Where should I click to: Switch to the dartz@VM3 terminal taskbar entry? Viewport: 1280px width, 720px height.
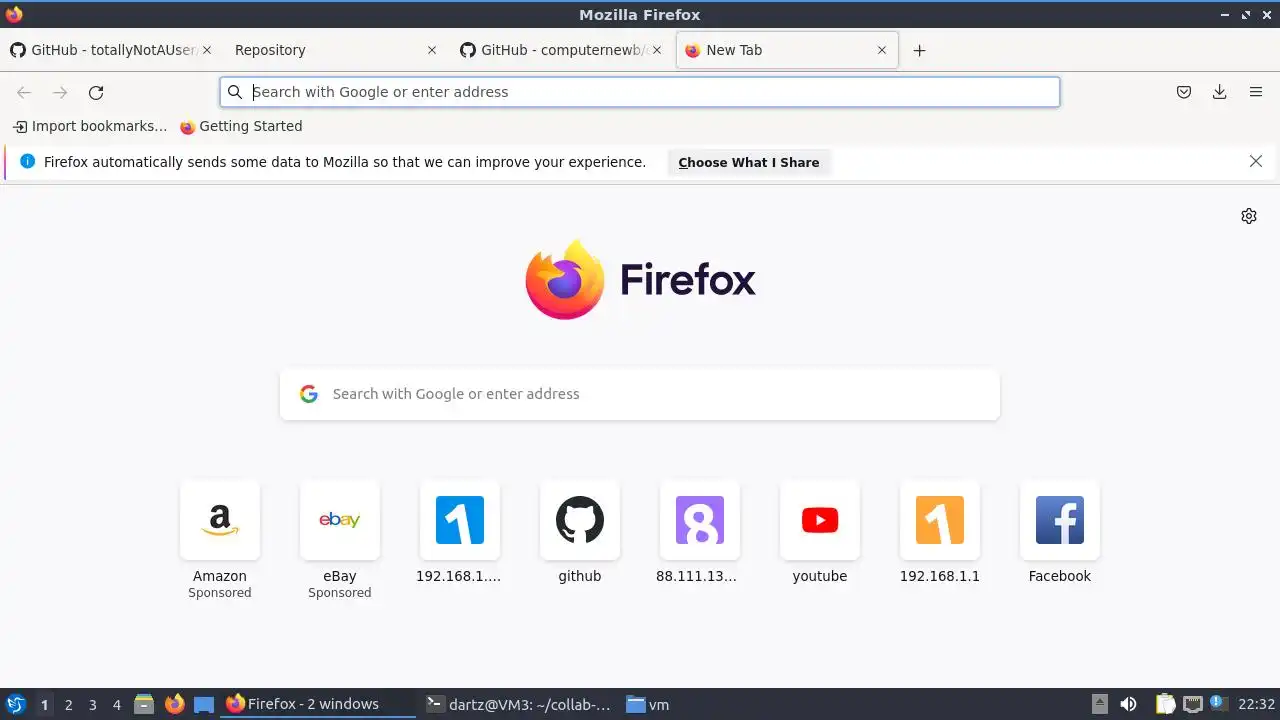point(519,704)
